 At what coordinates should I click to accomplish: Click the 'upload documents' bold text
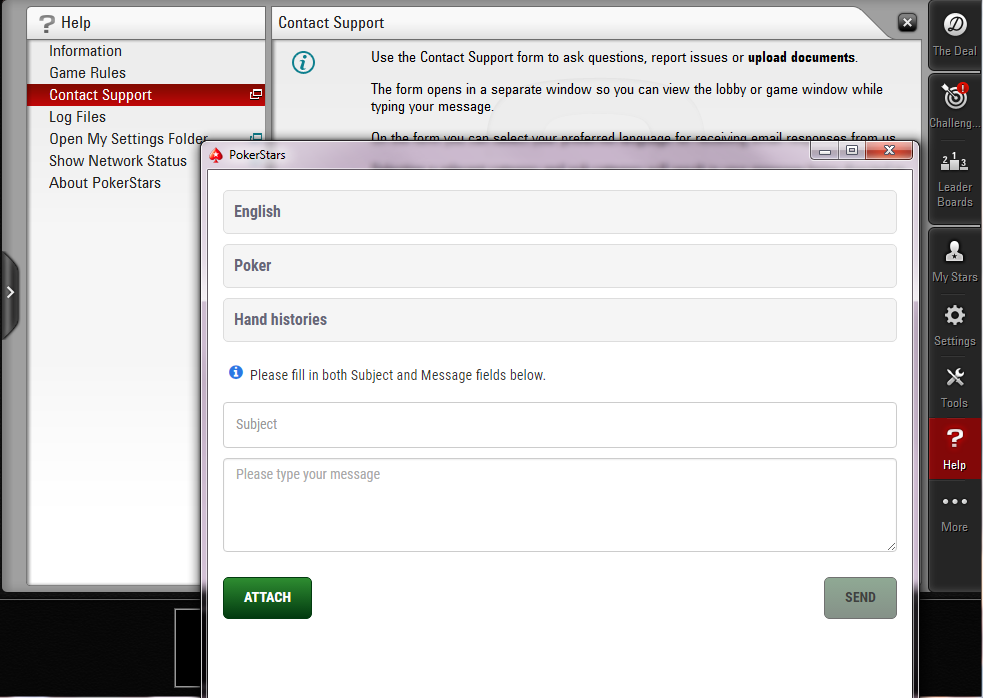pos(801,57)
